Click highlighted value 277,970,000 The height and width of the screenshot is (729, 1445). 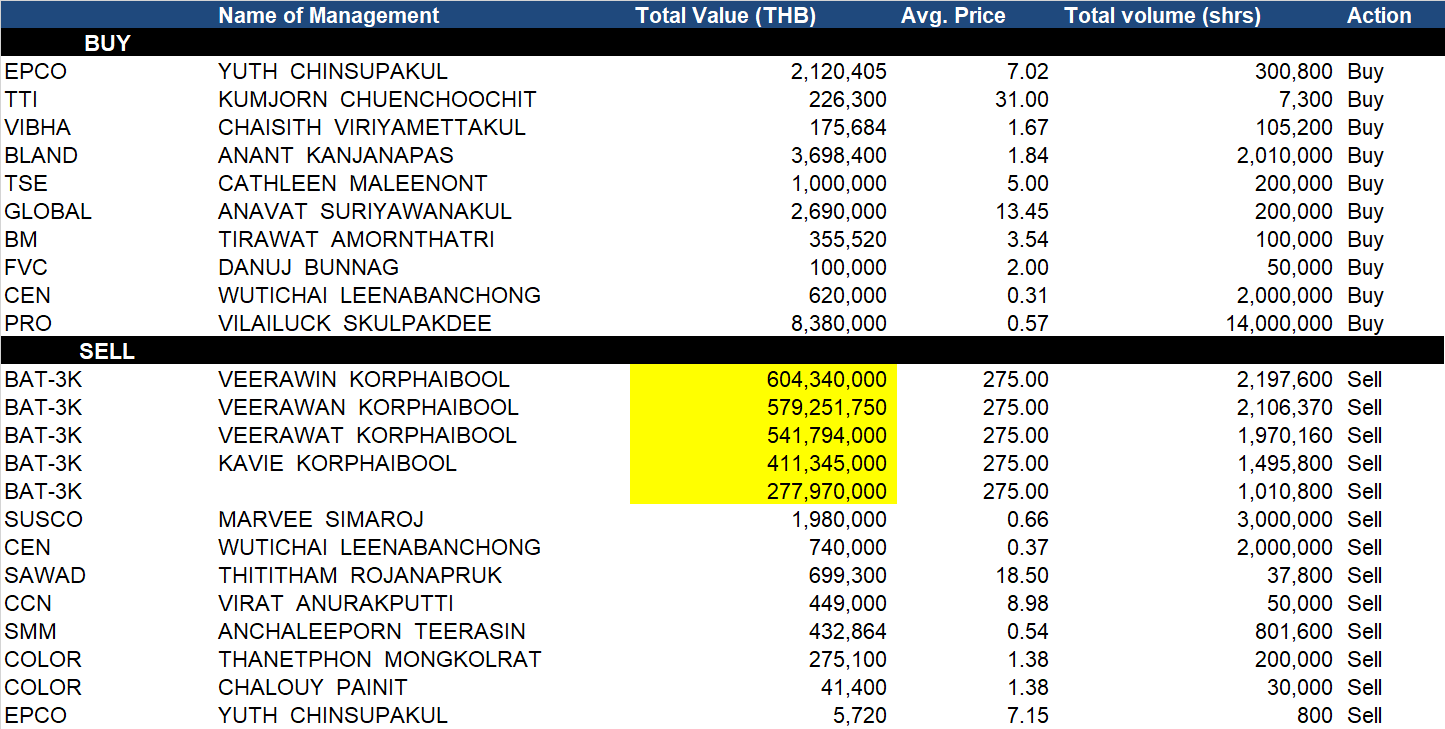click(x=827, y=491)
